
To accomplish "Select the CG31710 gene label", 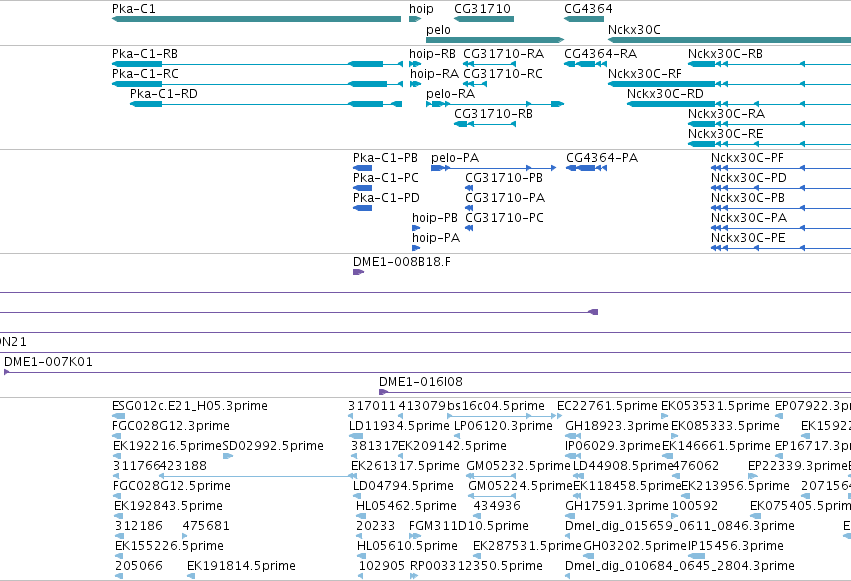I will point(482,9).
